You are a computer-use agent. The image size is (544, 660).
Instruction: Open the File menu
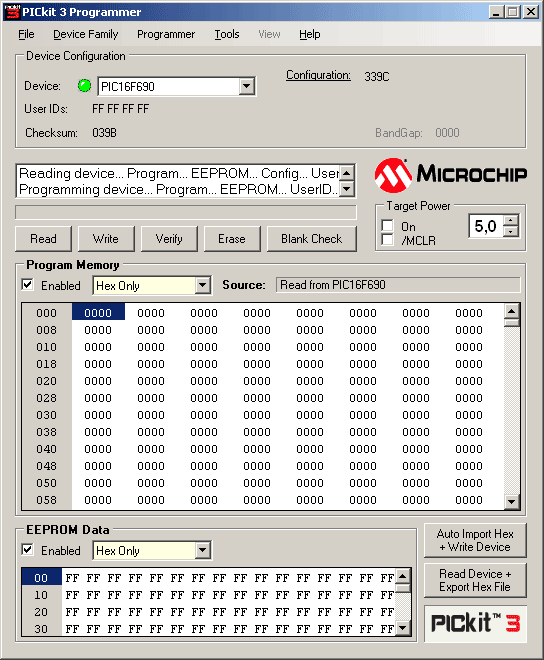(x=26, y=34)
